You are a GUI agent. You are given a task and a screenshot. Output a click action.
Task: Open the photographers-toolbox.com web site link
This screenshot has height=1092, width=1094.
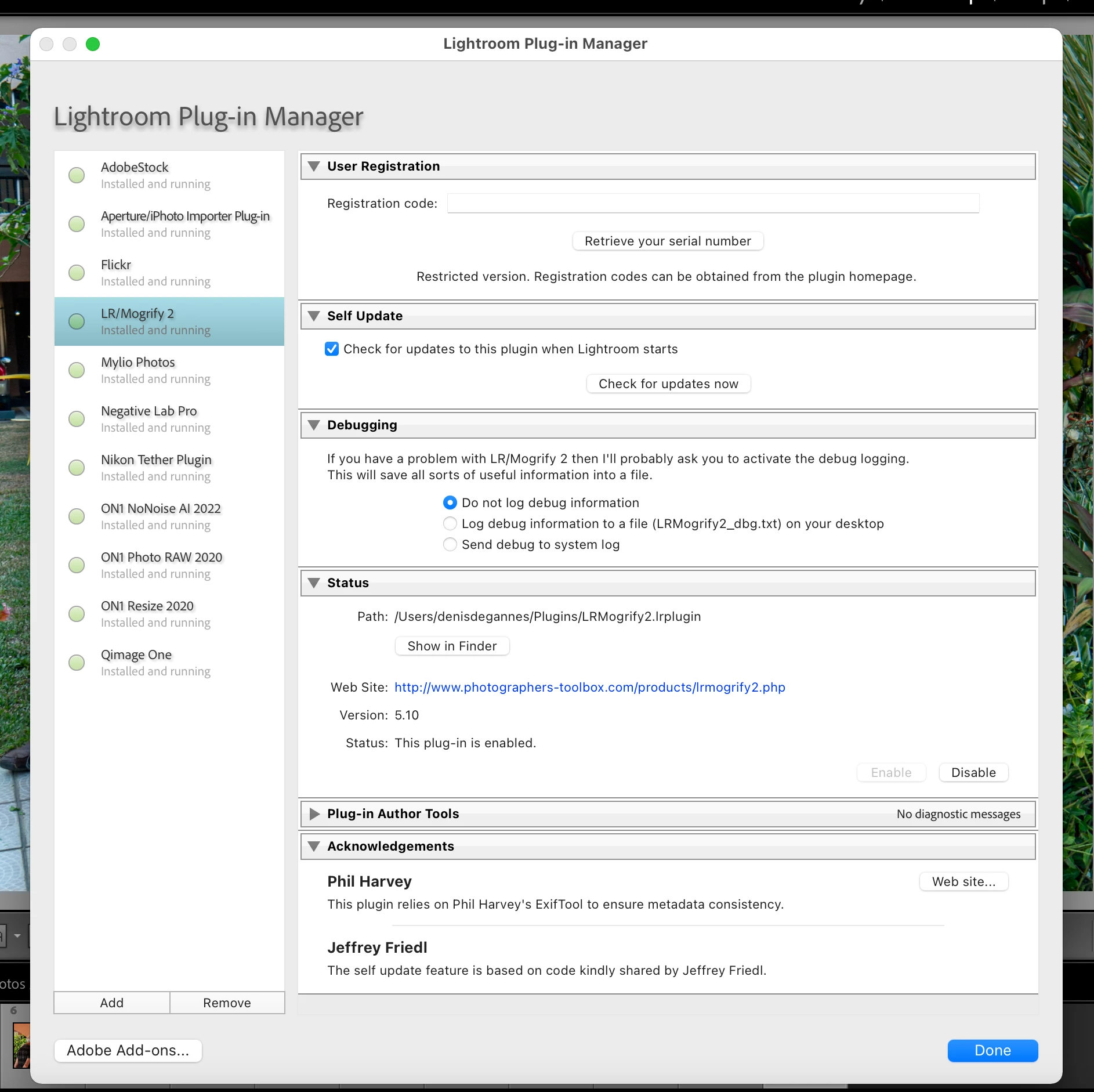point(589,687)
